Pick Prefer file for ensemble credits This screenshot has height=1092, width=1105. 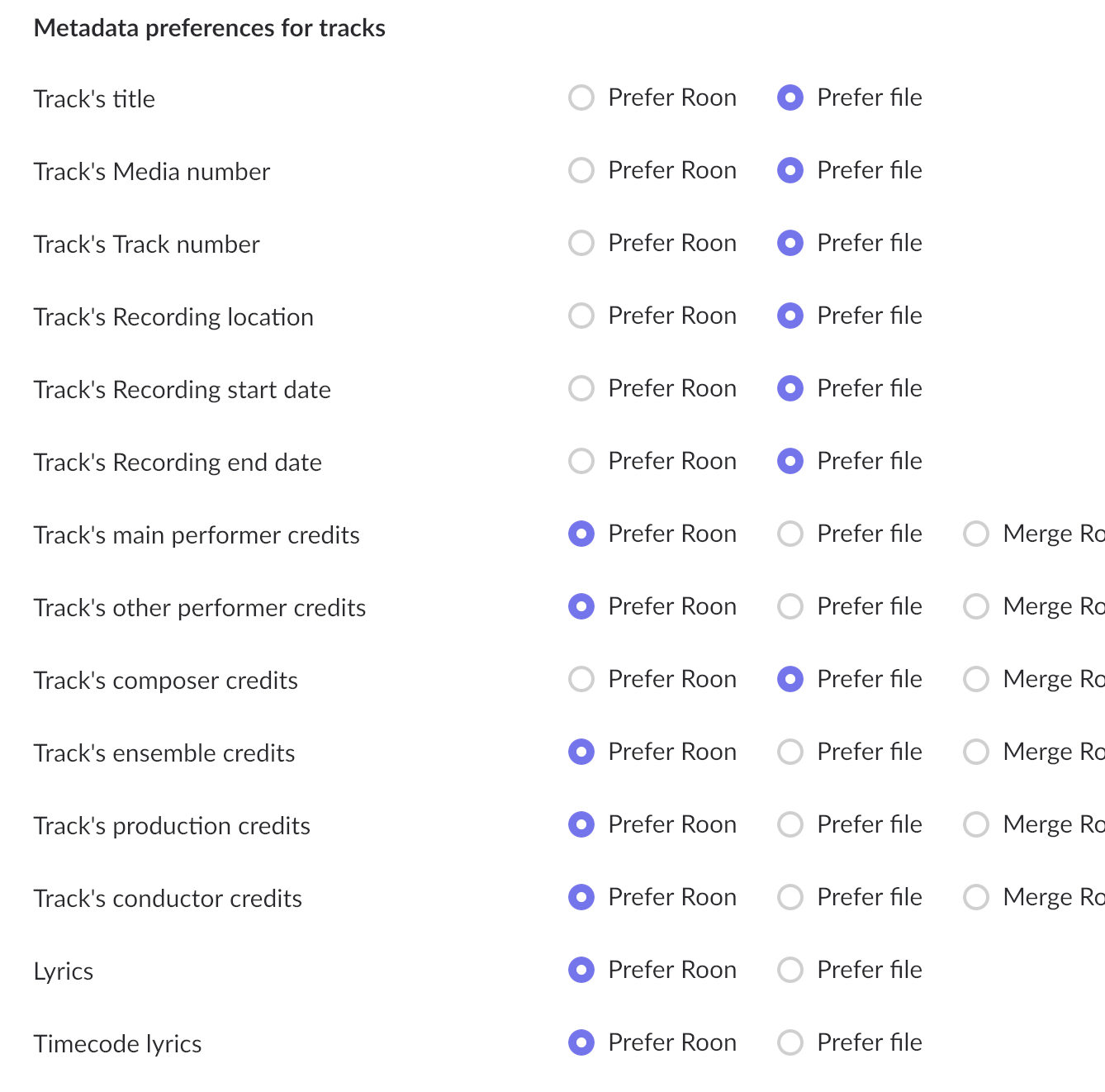pos(790,752)
